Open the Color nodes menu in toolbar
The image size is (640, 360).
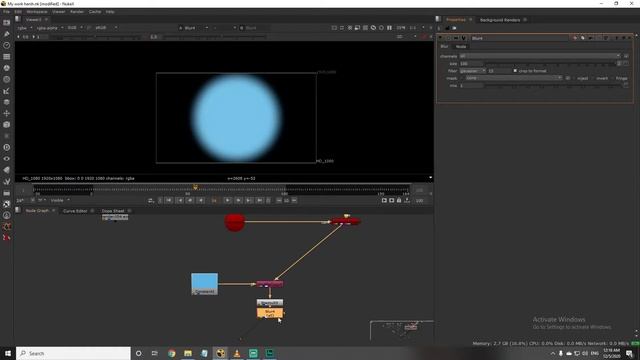pos(7,68)
